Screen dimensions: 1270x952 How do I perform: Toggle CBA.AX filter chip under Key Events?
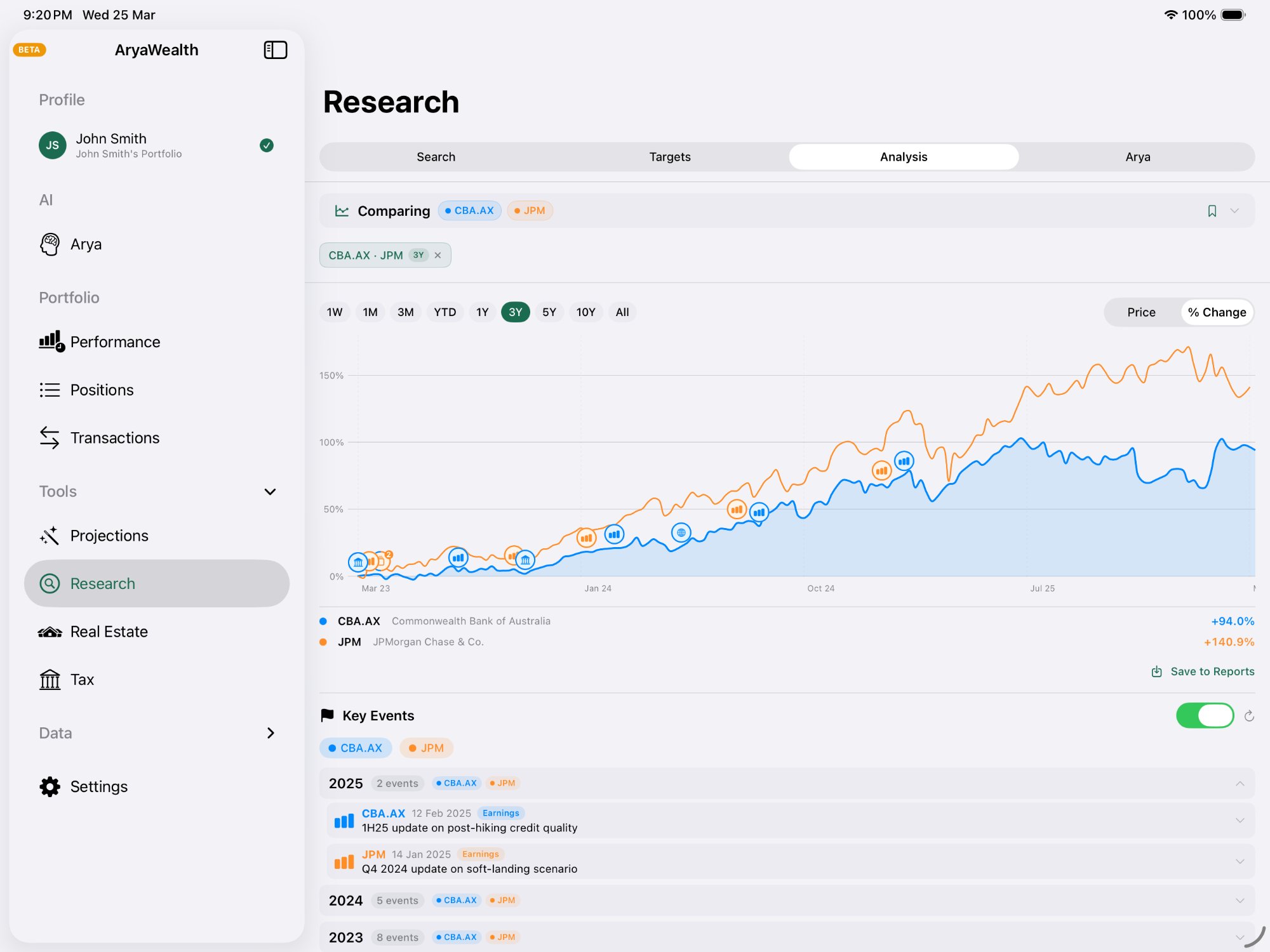click(355, 748)
